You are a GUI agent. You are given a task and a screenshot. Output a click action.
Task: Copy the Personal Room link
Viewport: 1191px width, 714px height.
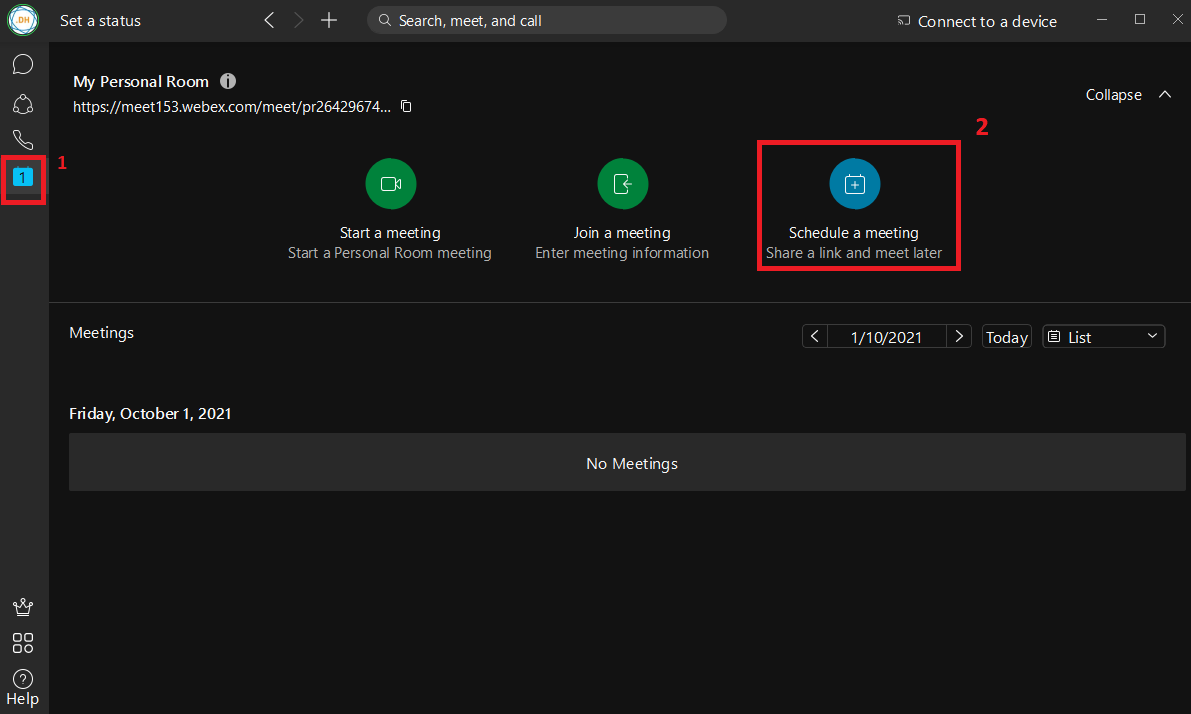point(406,106)
